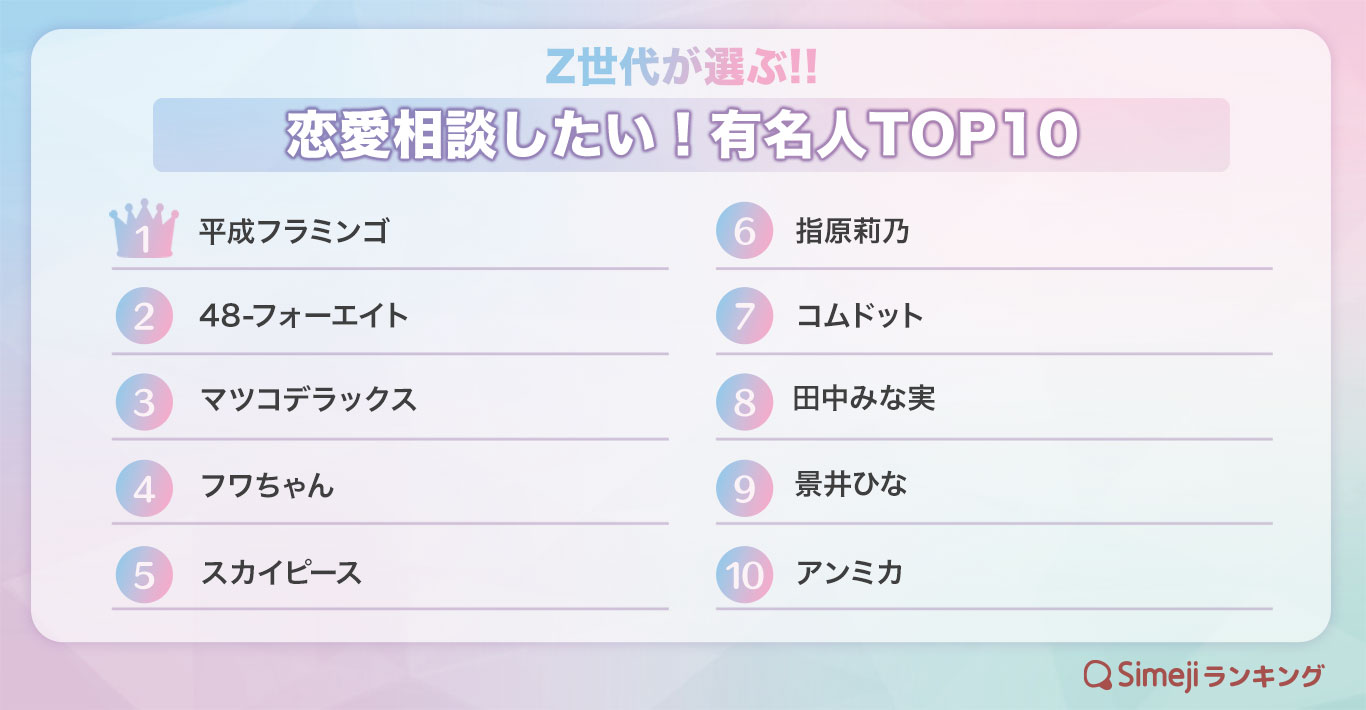Click the マツコデラックス name
Screen dimensions: 1366x710
(307, 401)
